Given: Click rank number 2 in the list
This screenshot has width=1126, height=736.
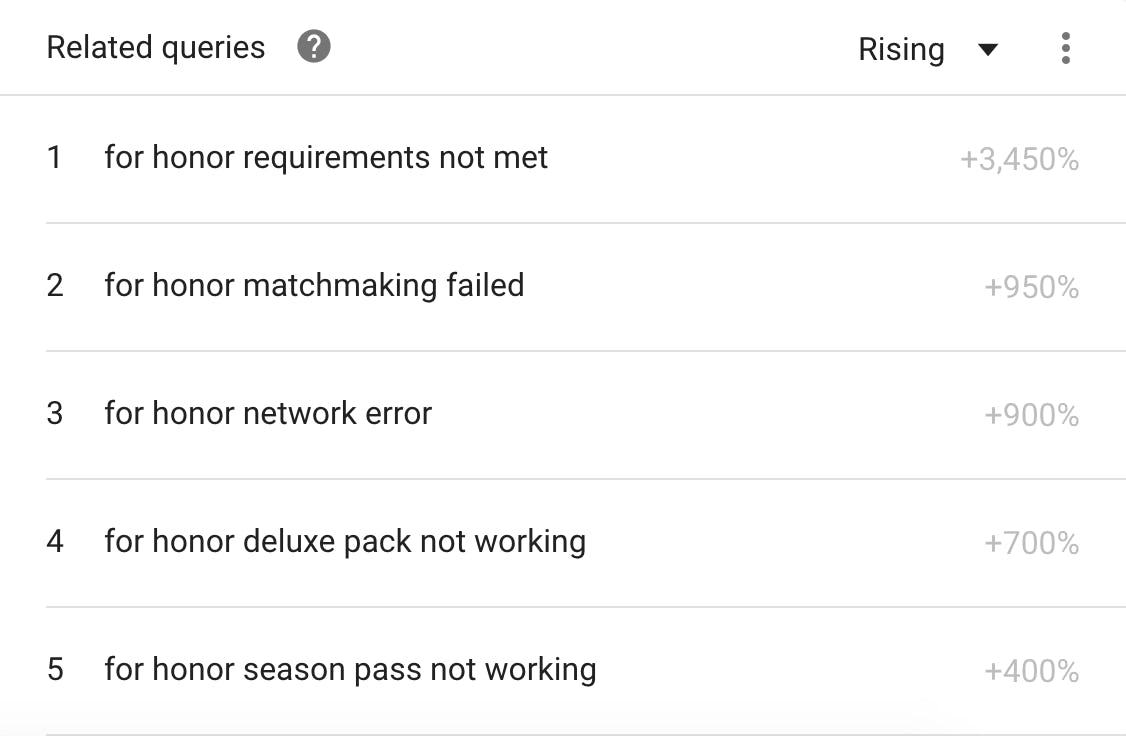Looking at the screenshot, I should click(x=55, y=286).
